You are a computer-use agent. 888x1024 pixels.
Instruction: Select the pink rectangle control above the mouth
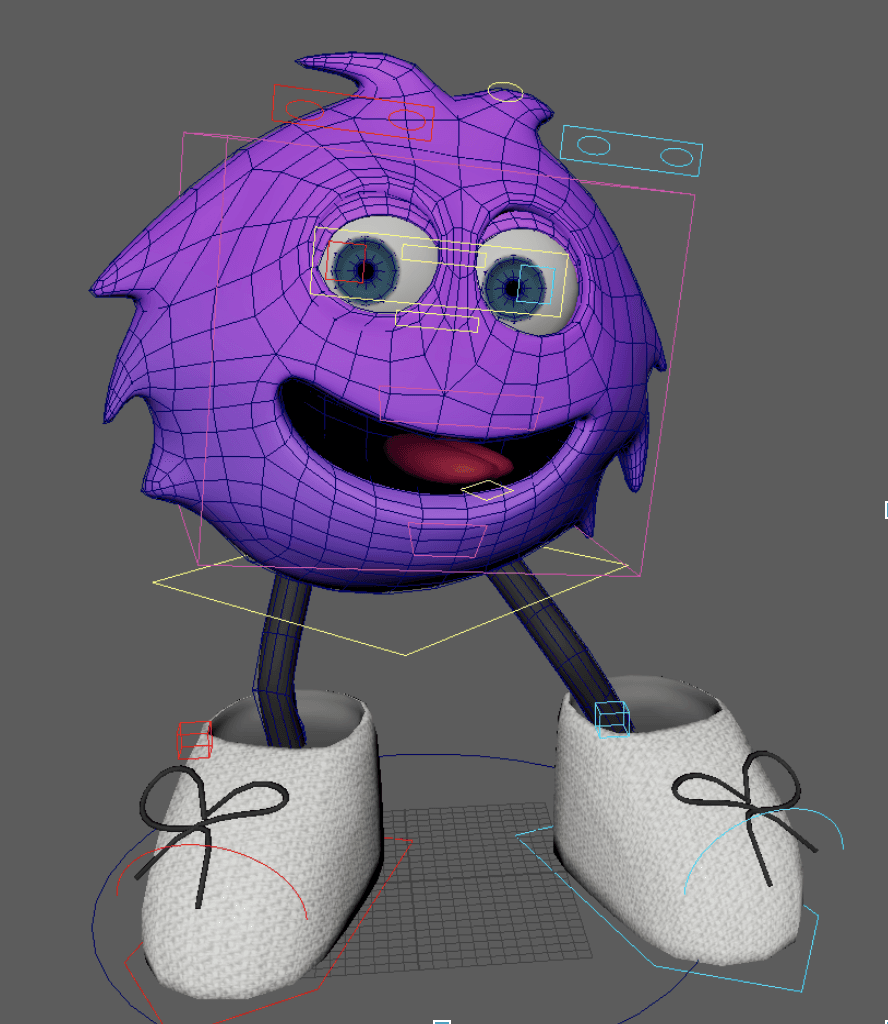click(460, 408)
